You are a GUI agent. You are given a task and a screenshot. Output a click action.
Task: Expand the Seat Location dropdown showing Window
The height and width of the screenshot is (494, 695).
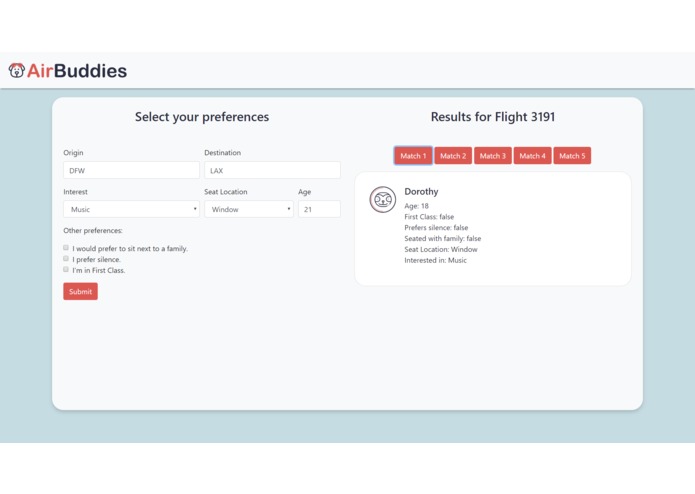(249, 209)
